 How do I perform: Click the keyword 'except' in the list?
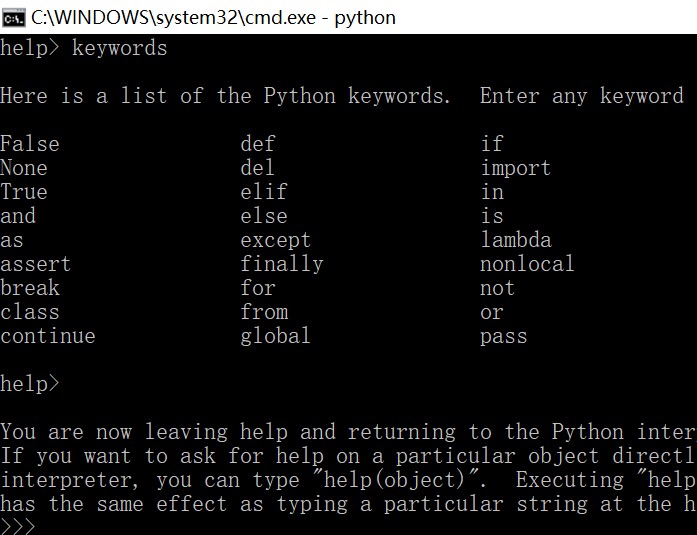275,240
